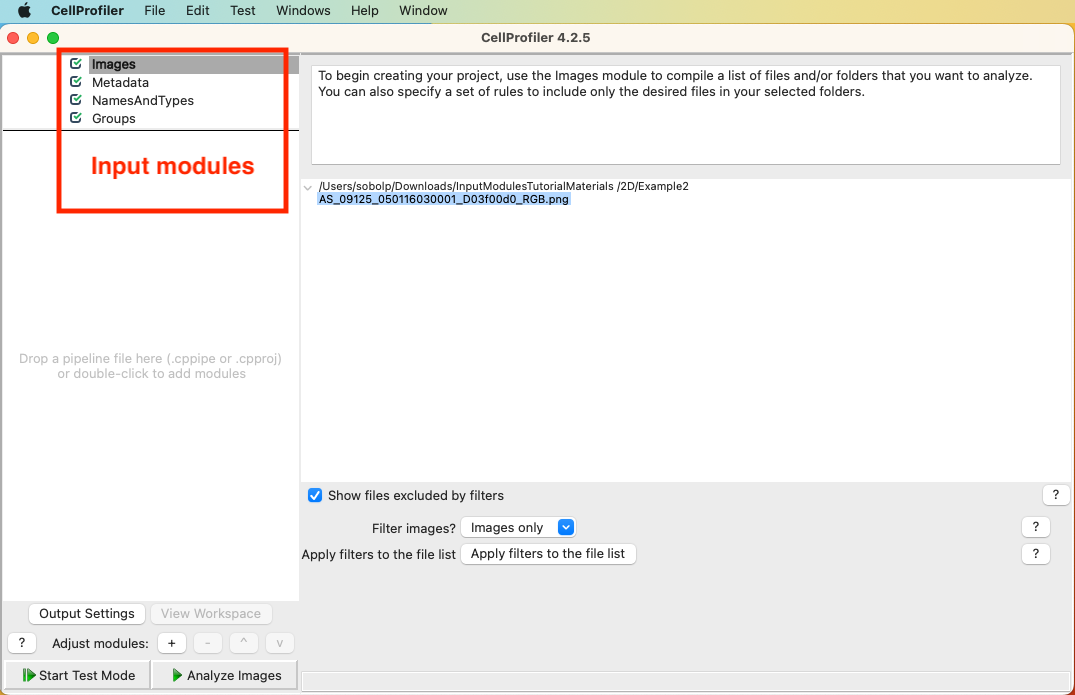The image size is (1075, 695).
Task: Open the Apple menu
Action: tap(22, 11)
